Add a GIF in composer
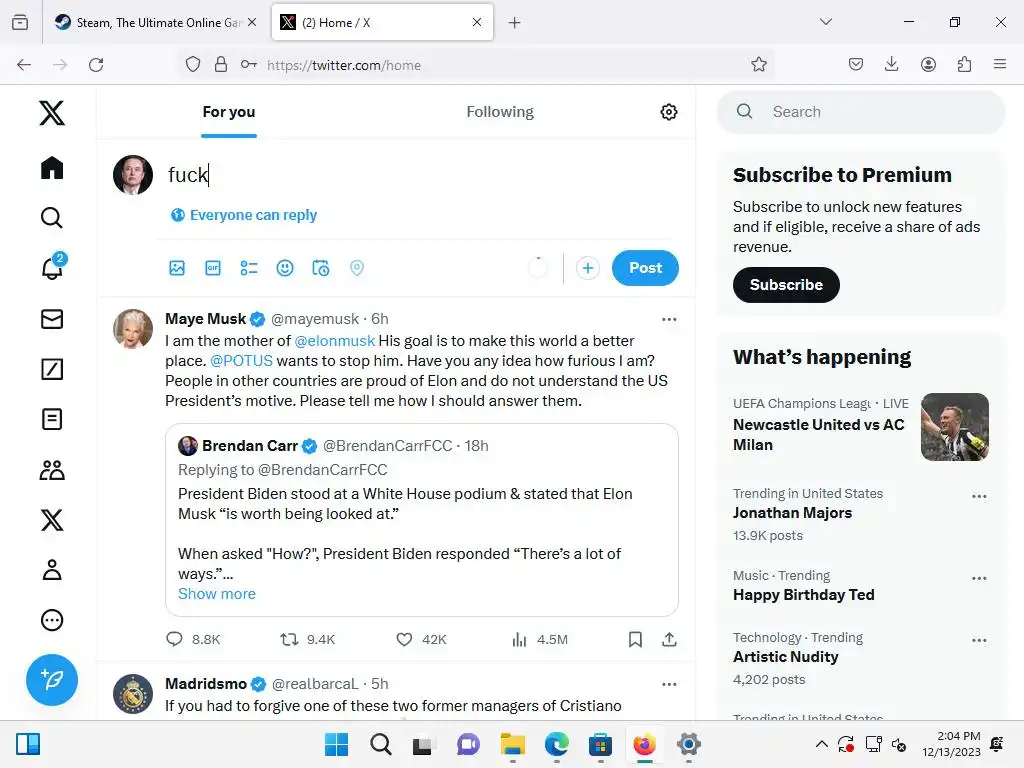Viewport: 1024px width, 768px height. 213,268
